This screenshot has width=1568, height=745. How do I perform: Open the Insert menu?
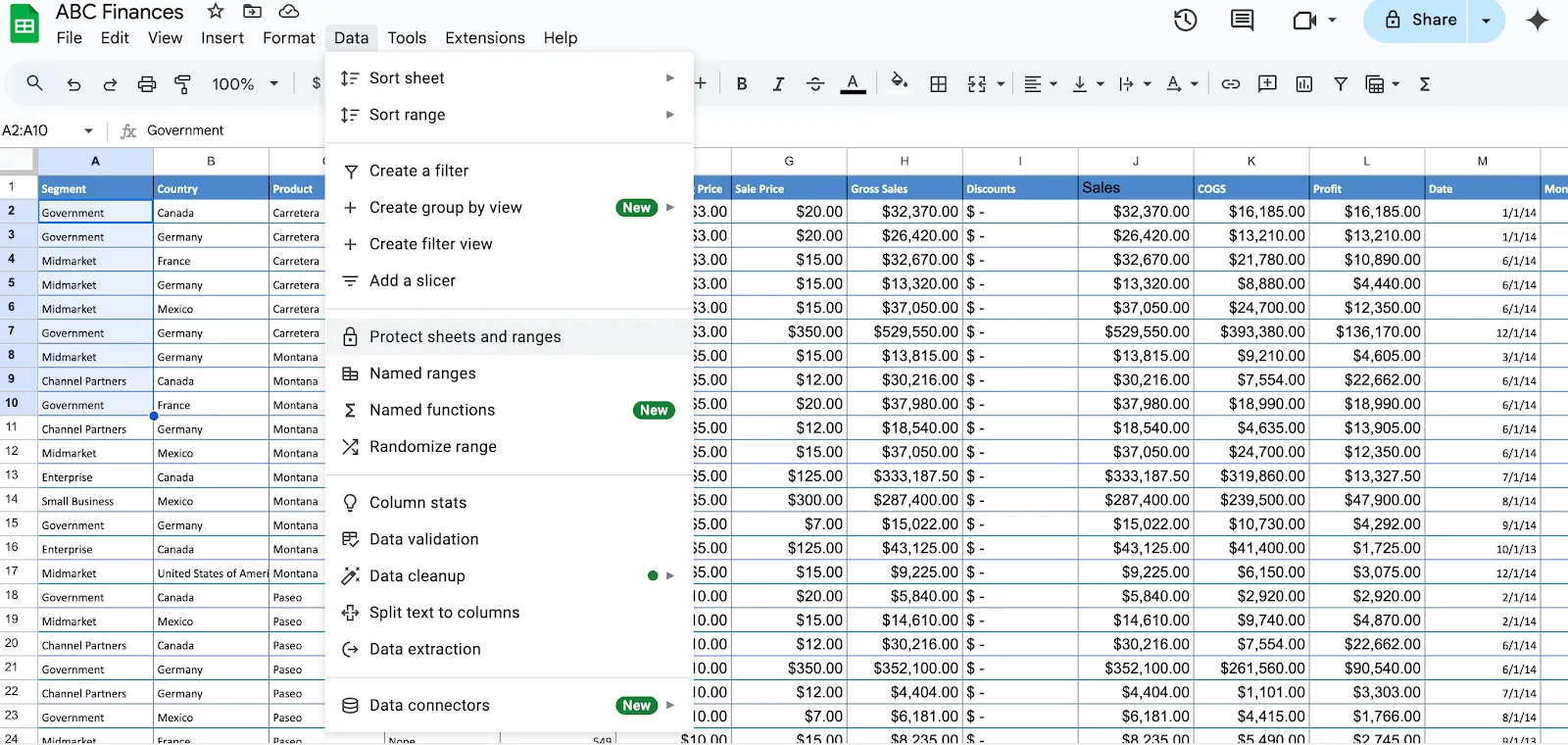click(x=222, y=37)
